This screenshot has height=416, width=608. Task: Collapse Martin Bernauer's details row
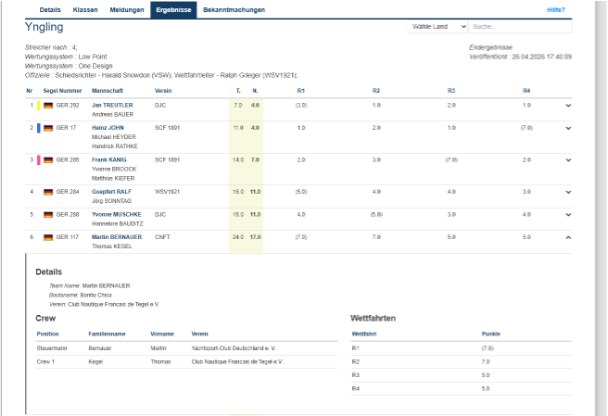pyautogui.click(x=568, y=237)
